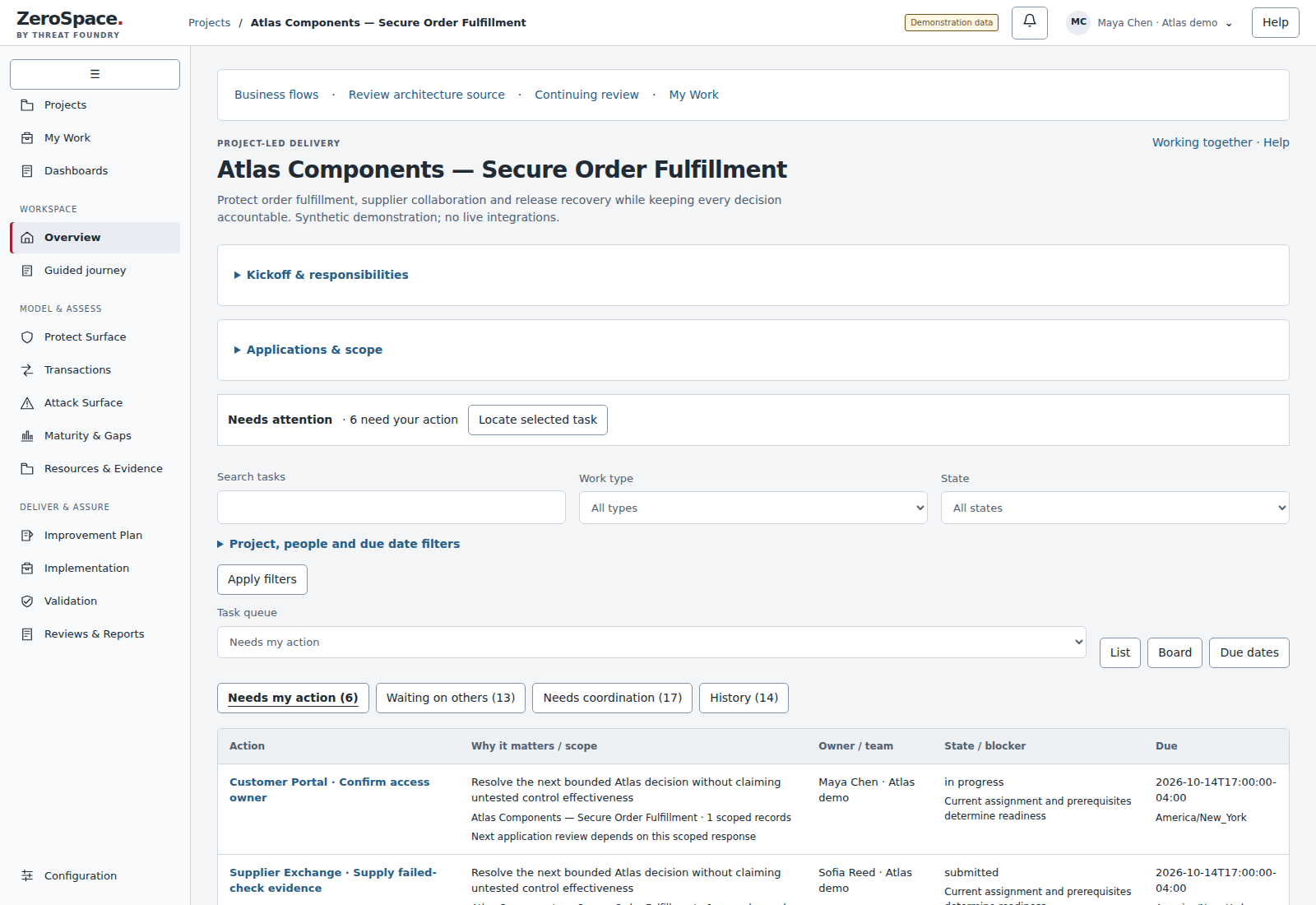Click the Attack Surface warning icon
The image size is (1316, 905).
[x=27, y=403]
